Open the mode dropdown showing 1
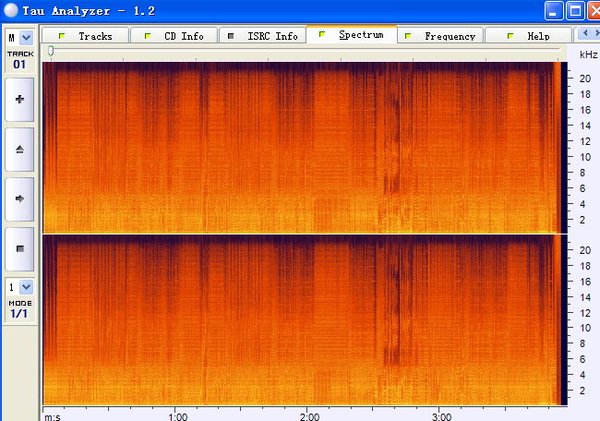Image resolution: width=600 pixels, height=421 pixels. click(26, 287)
